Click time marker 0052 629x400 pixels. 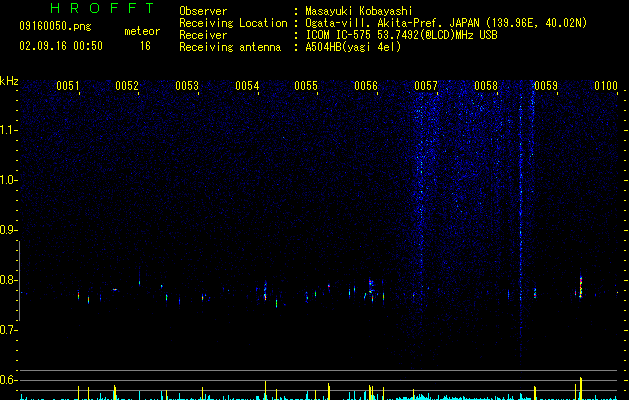pyautogui.click(x=127, y=86)
